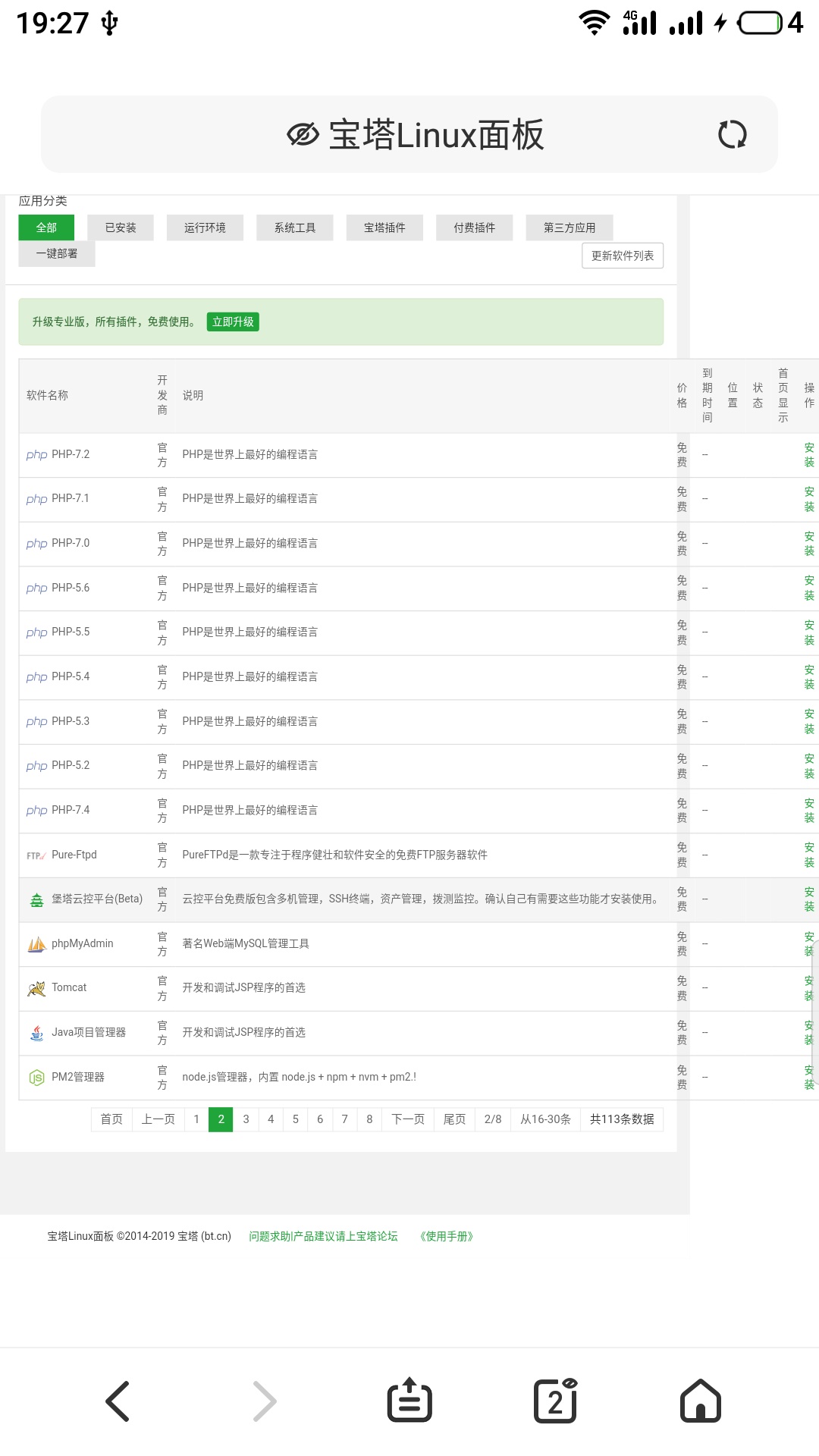819x1456 pixels.
Task: Go to page 6 in pagination
Action: pos(320,1119)
